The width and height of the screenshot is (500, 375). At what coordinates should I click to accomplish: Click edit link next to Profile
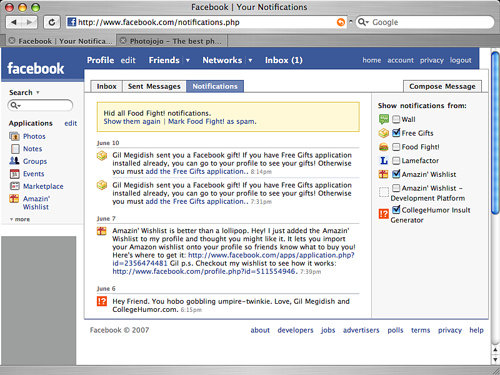point(128,60)
